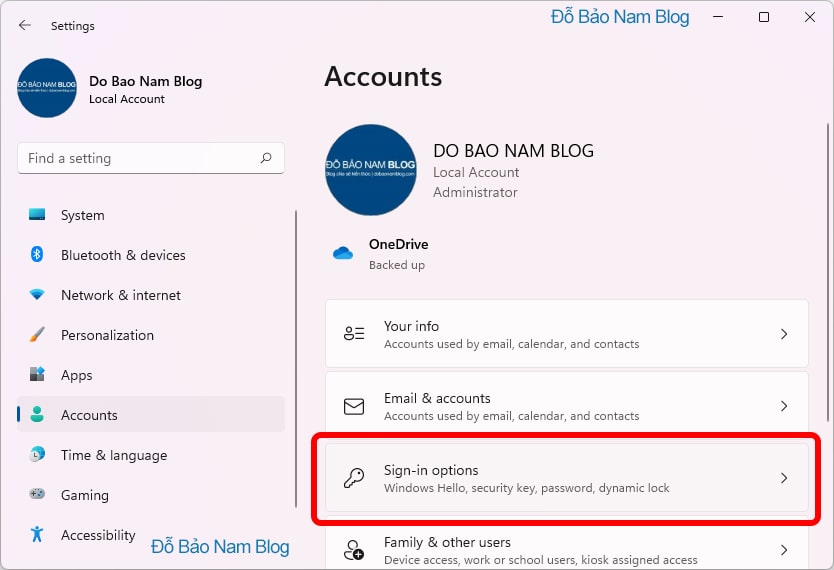Go to Network & internet settings
The image size is (834, 570).
[x=151, y=295]
